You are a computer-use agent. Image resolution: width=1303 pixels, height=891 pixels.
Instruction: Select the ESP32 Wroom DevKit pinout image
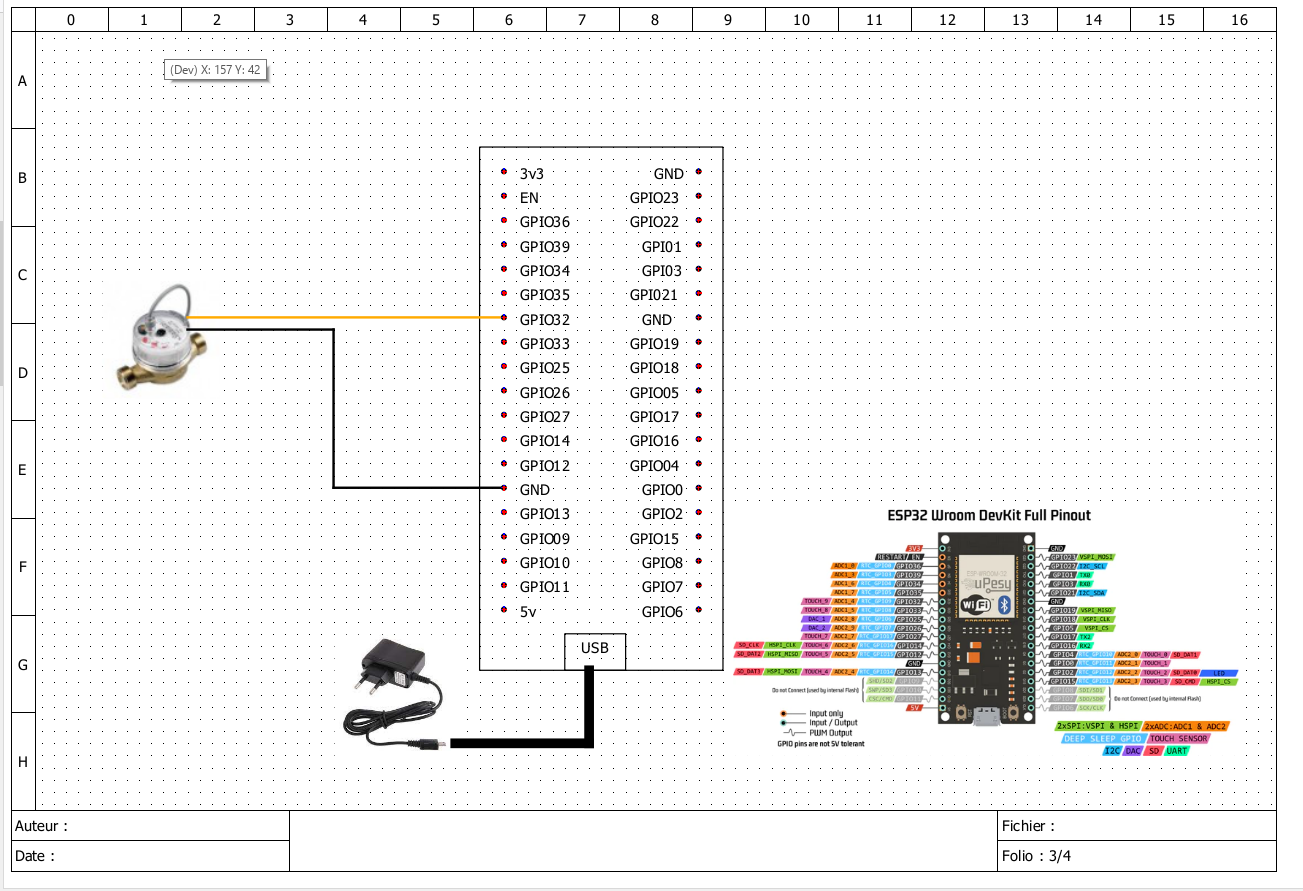click(x=988, y=632)
